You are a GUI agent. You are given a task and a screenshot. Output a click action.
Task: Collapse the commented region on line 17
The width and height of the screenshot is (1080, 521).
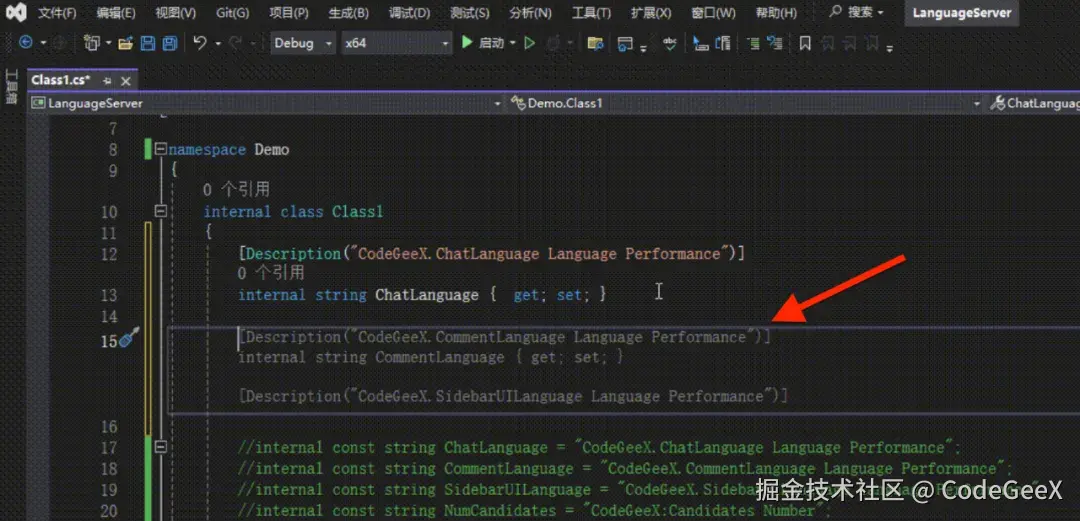(x=160, y=447)
